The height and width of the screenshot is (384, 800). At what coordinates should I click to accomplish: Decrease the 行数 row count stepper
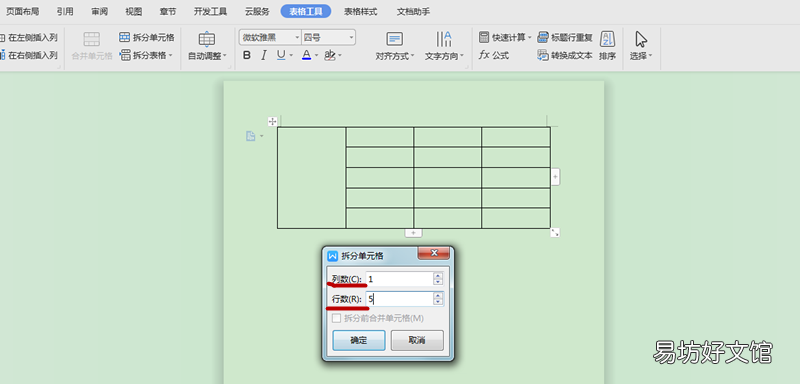[x=438, y=302]
